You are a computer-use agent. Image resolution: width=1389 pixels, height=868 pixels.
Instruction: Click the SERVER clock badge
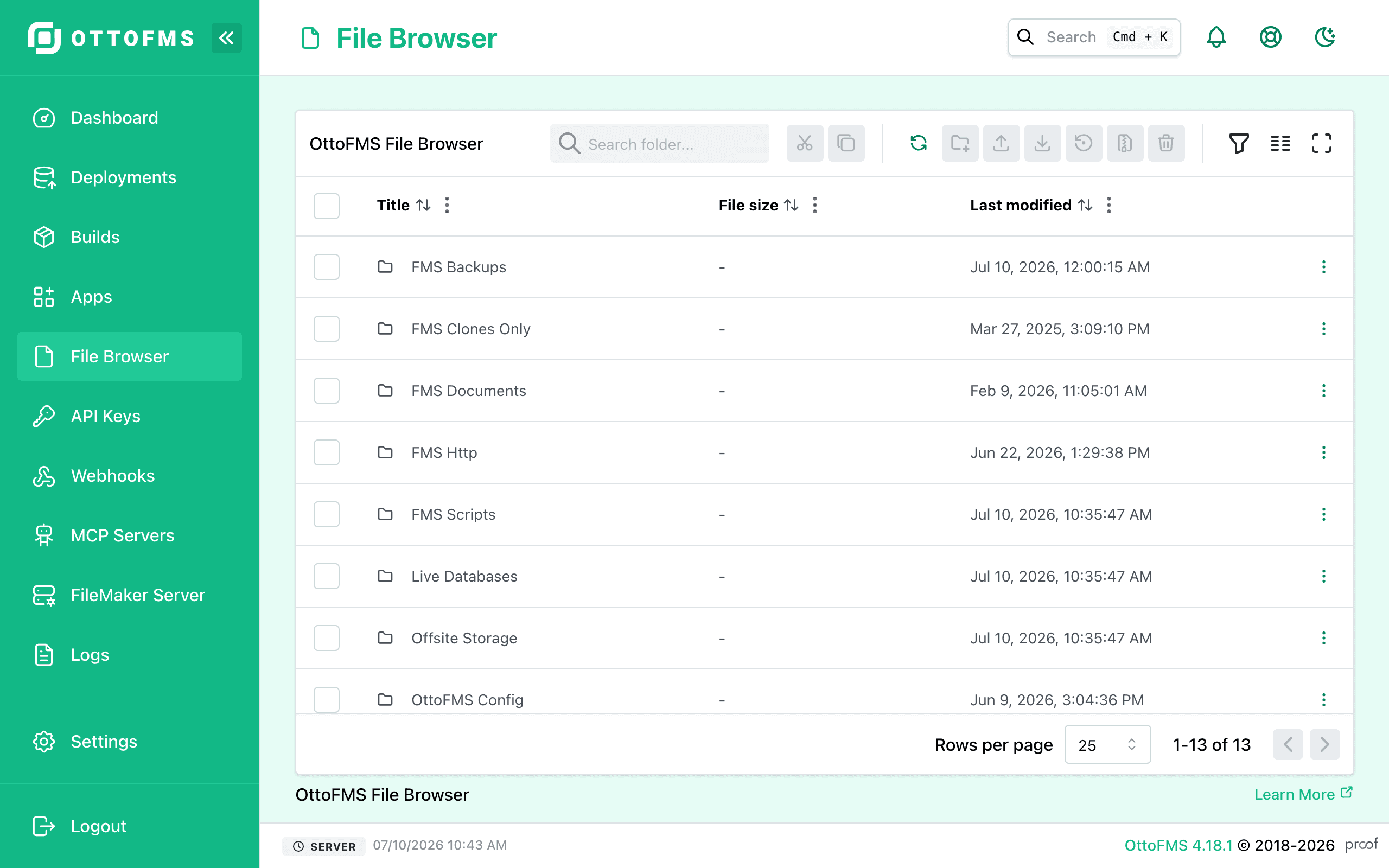[x=324, y=846]
